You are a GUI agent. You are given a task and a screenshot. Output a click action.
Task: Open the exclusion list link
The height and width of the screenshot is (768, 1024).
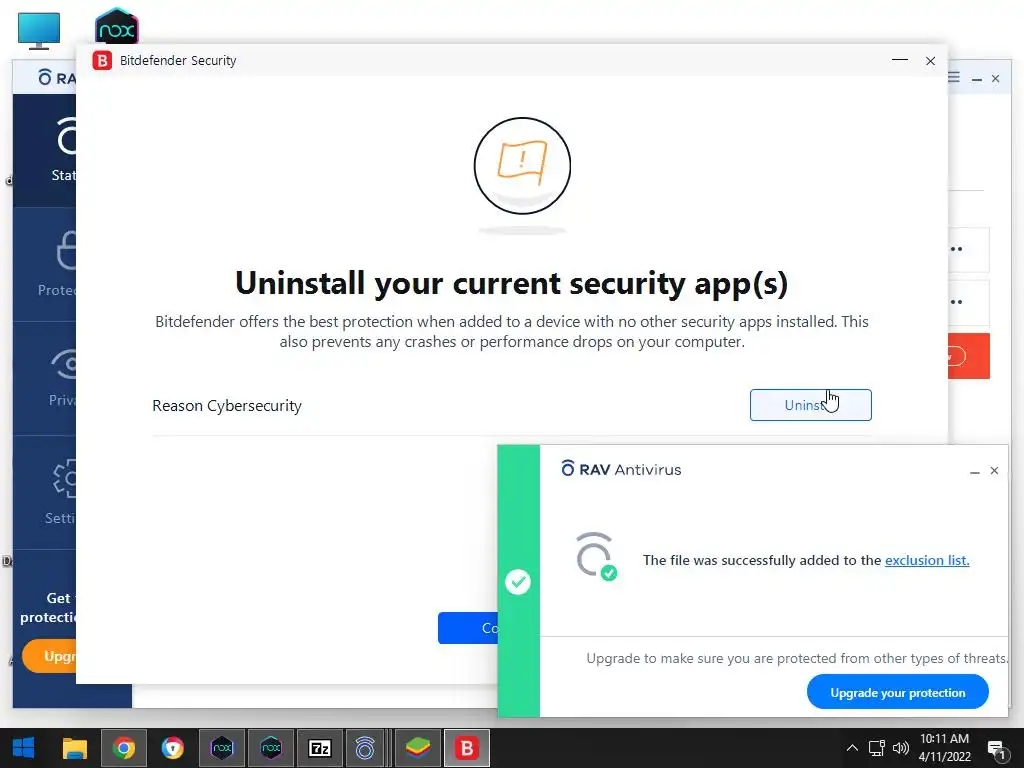tap(927, 560)
